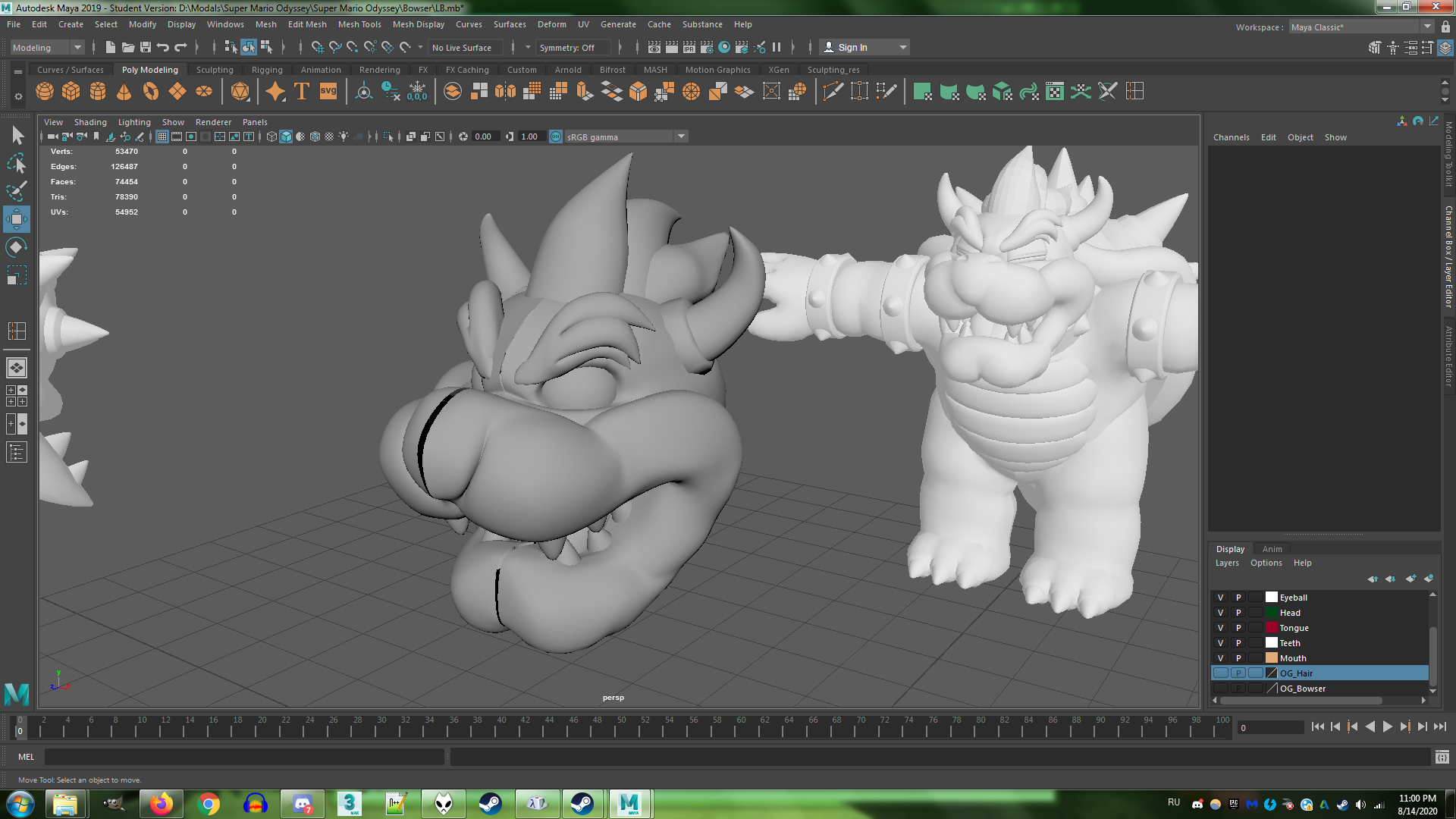Create a polygon cylinder from the shelf

click(98, 92)
